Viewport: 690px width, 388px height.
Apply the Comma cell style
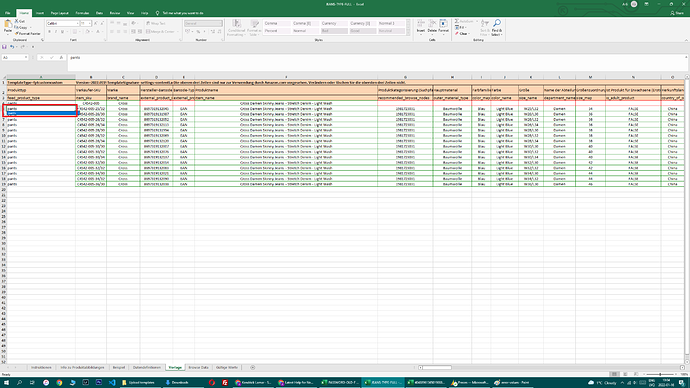tap(277, 23)
